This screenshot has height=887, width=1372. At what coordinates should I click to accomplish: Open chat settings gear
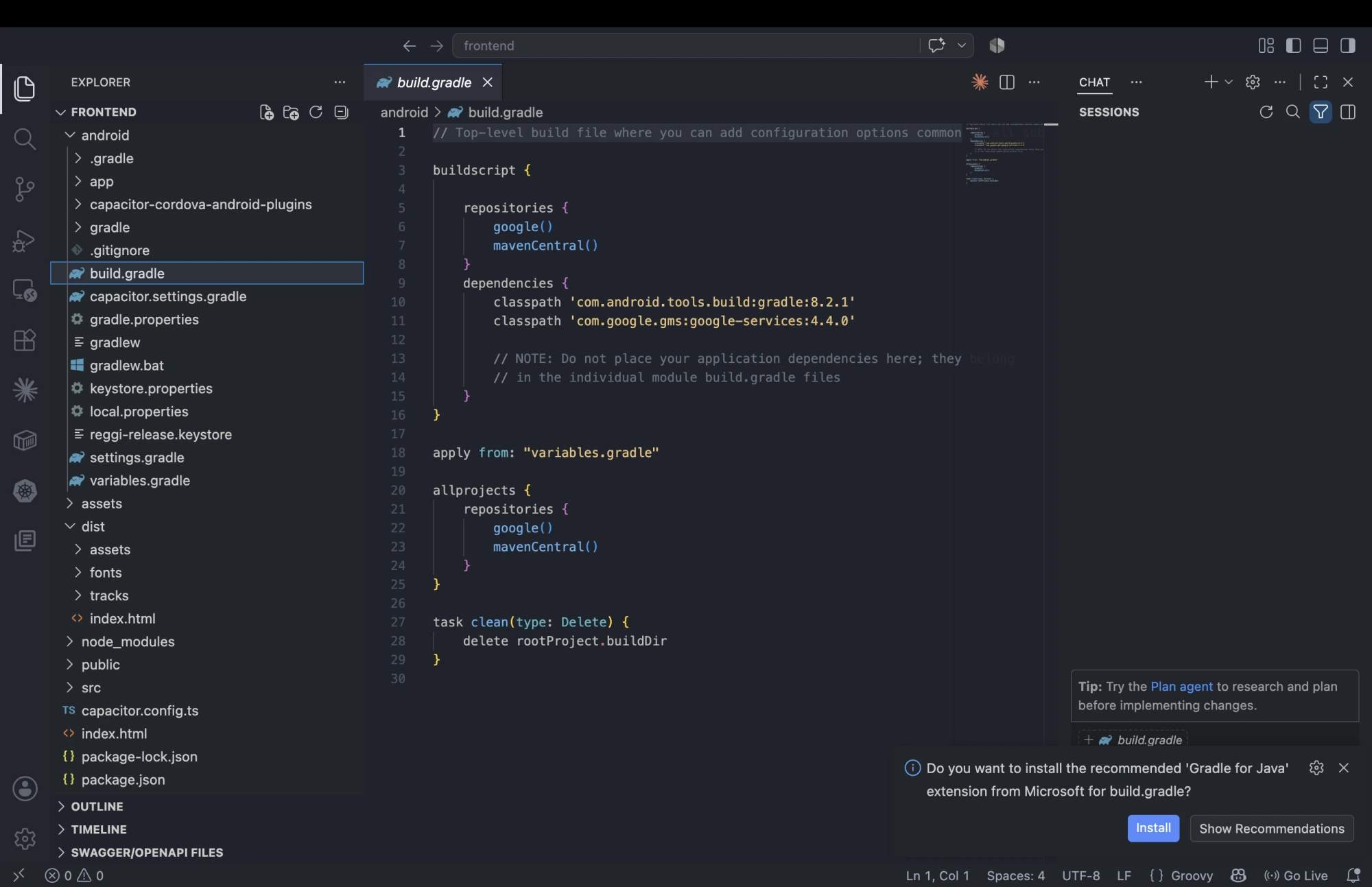tap(1253, 82)
